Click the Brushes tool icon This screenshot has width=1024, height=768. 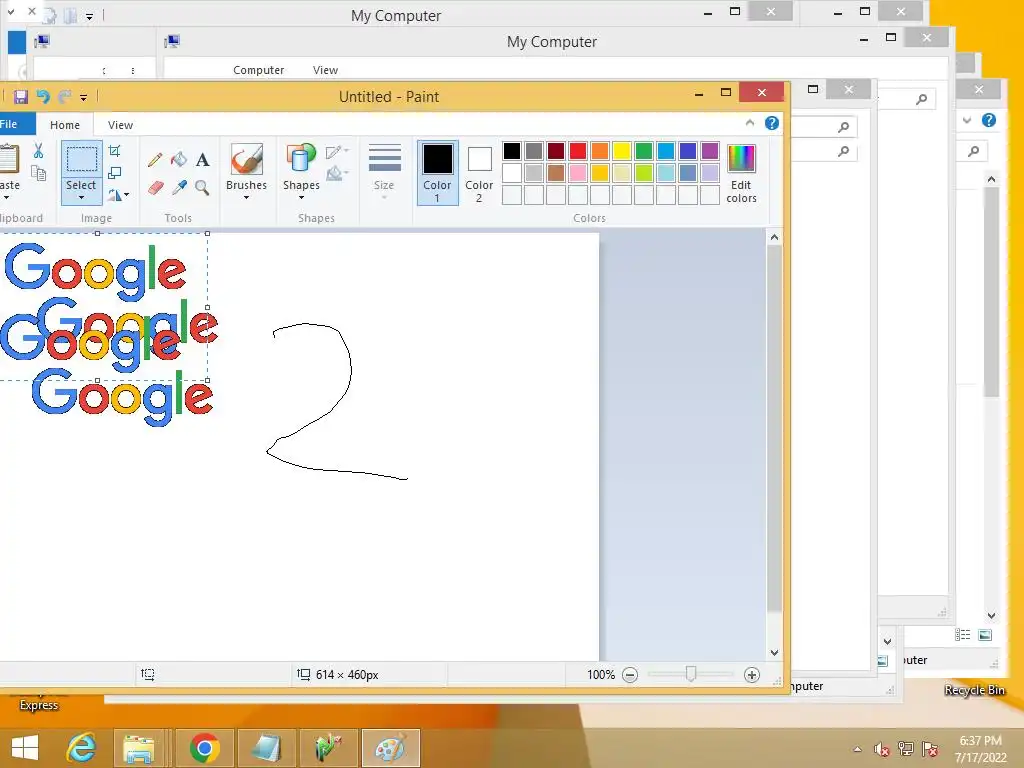247,159
